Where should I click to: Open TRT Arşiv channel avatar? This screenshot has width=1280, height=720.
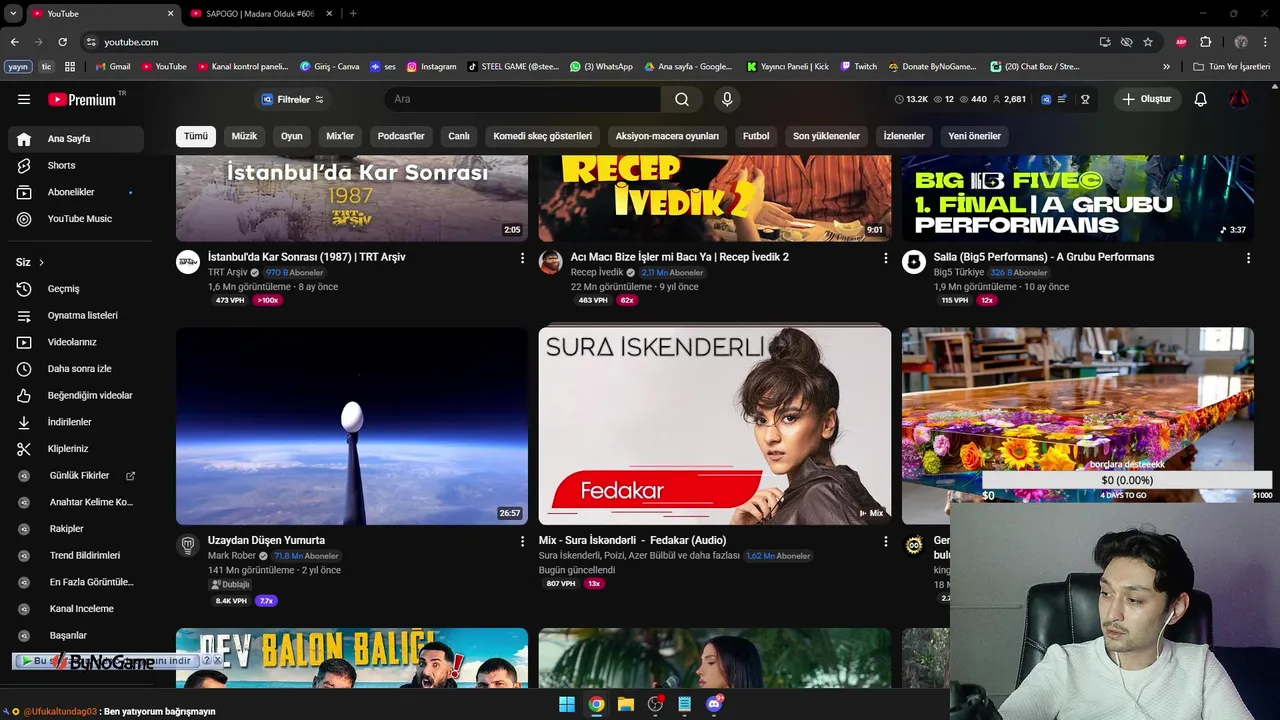188,262
